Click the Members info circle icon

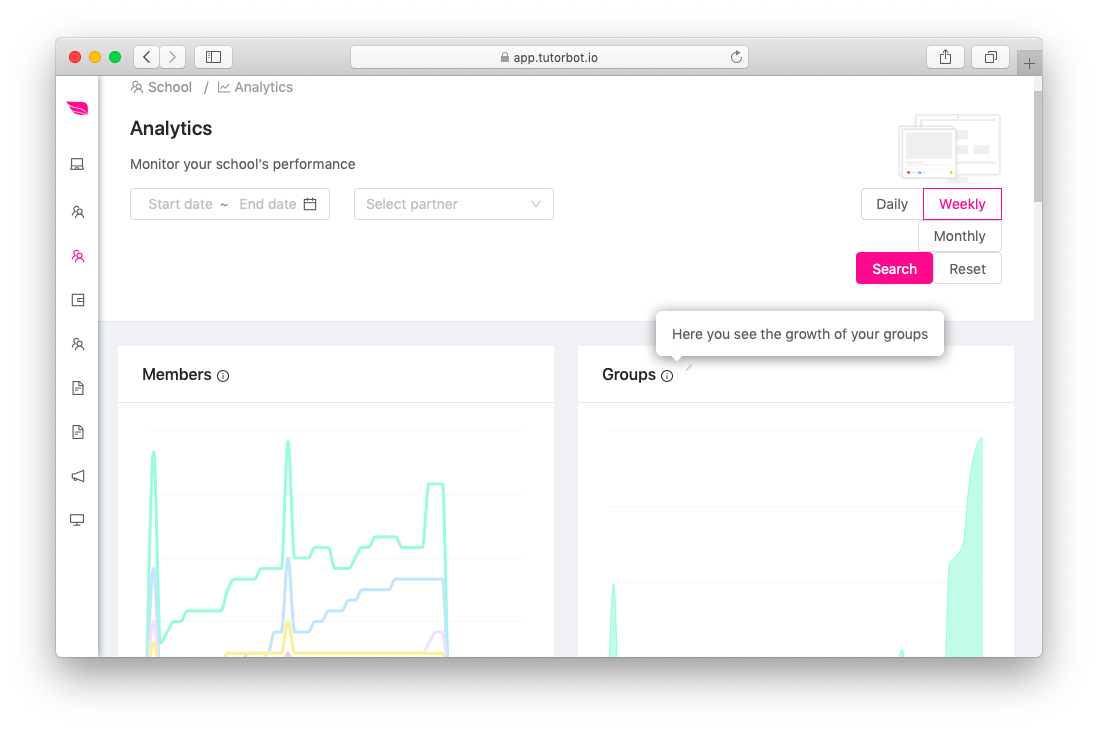click(223, 376)
